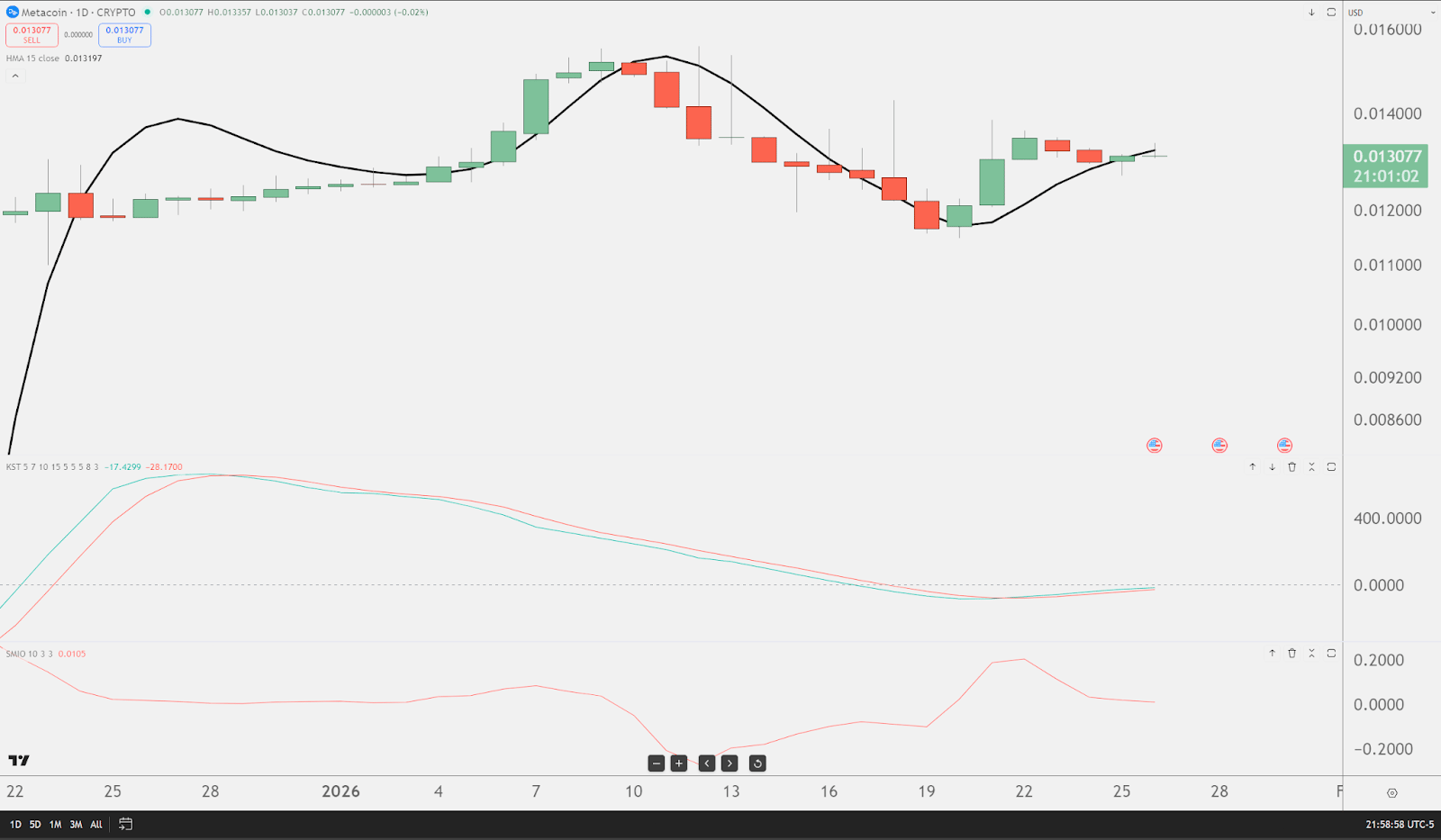Delete the SMIO indicator pane
The image size is (1441, 840).
pos(1291,654)
